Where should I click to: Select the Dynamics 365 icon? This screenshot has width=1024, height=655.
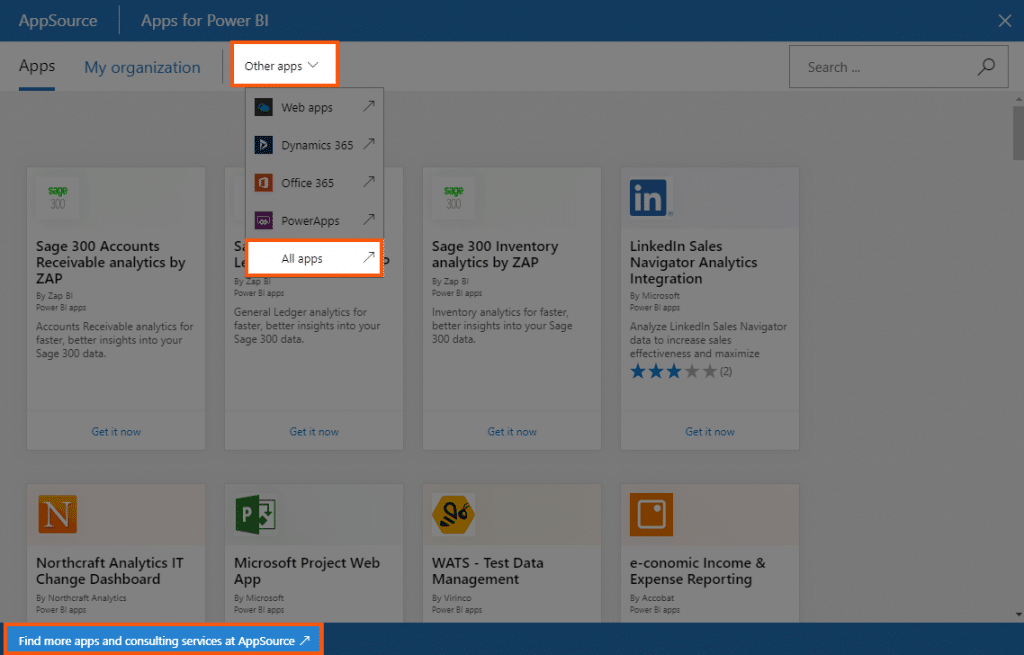click(263, 145)
